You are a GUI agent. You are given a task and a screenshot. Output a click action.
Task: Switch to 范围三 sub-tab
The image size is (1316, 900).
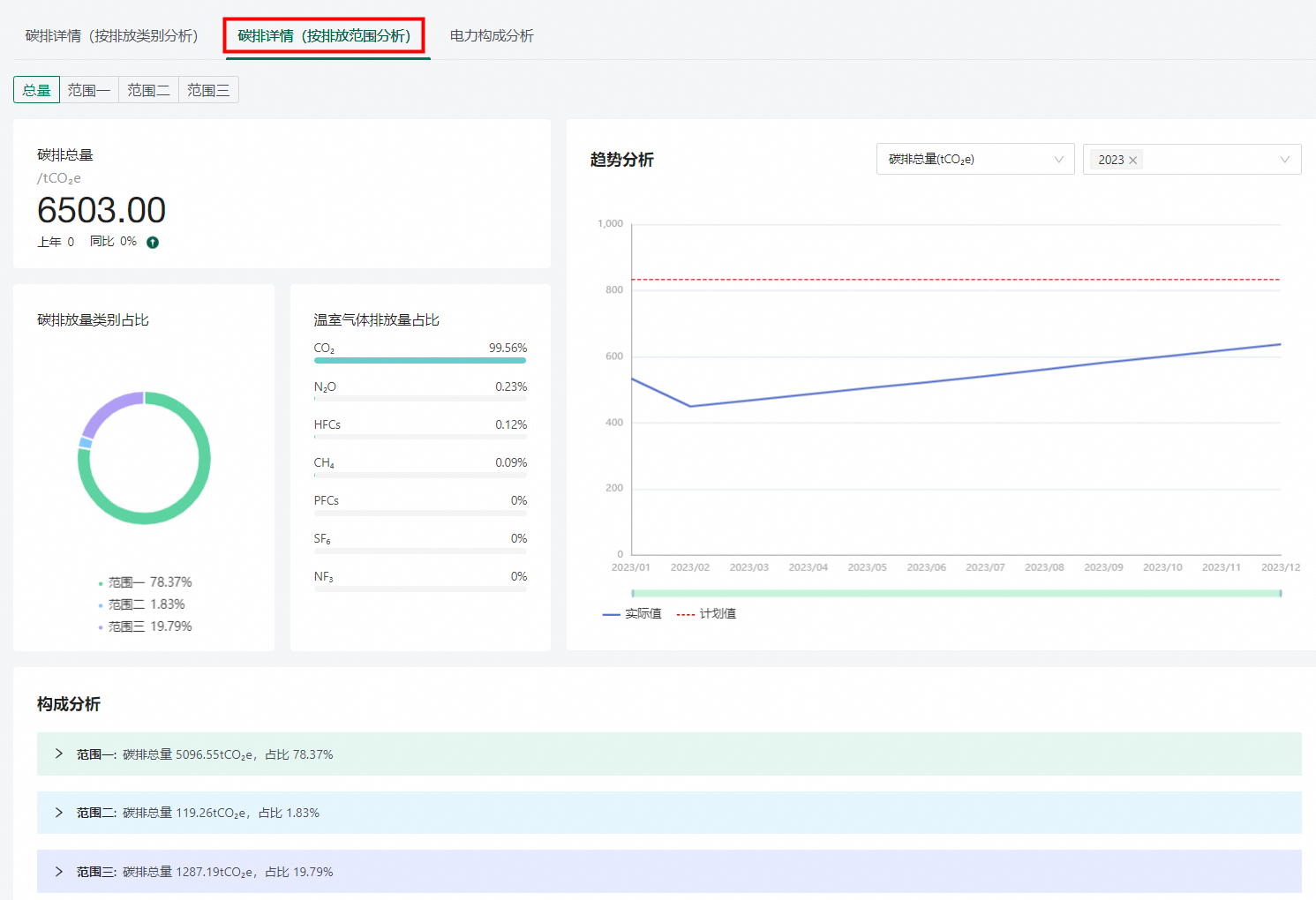coord(208,90)
